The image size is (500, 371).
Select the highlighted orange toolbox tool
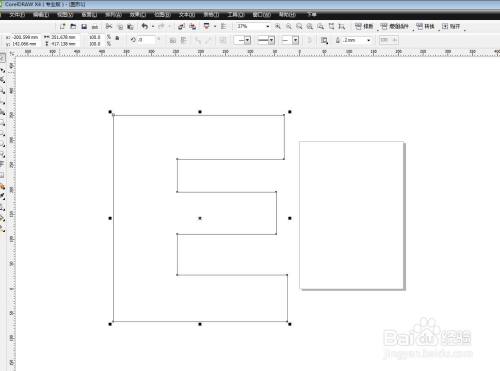[x=2, y=187]
